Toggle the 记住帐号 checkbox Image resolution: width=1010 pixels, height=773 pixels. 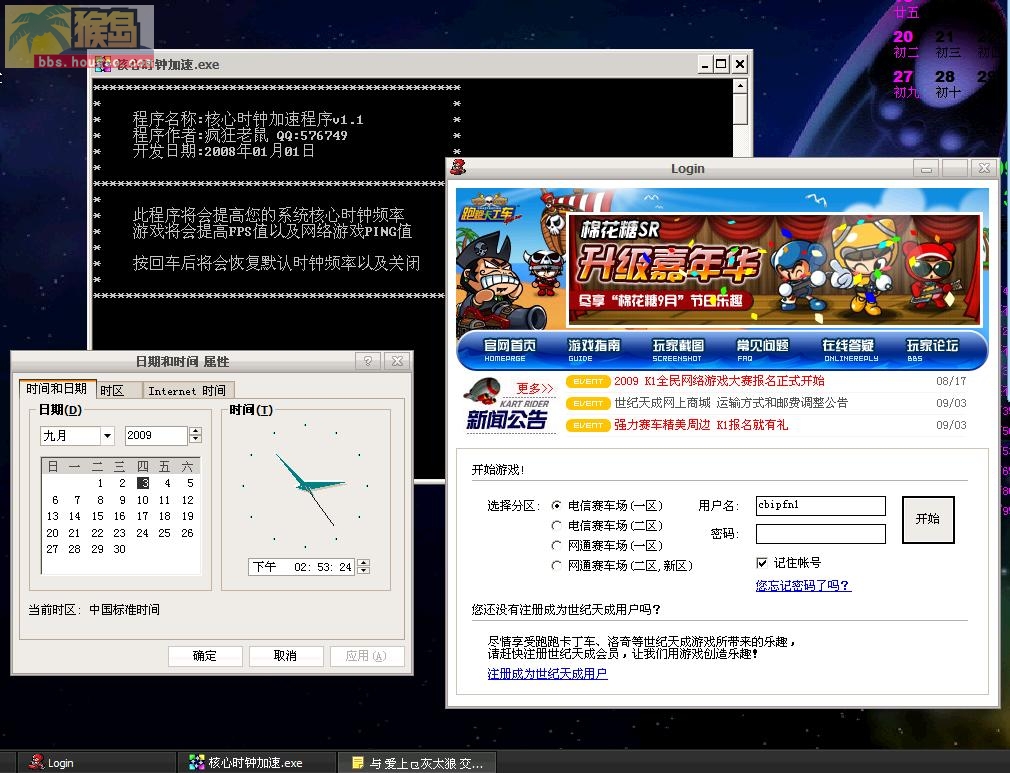pos(762,563)
